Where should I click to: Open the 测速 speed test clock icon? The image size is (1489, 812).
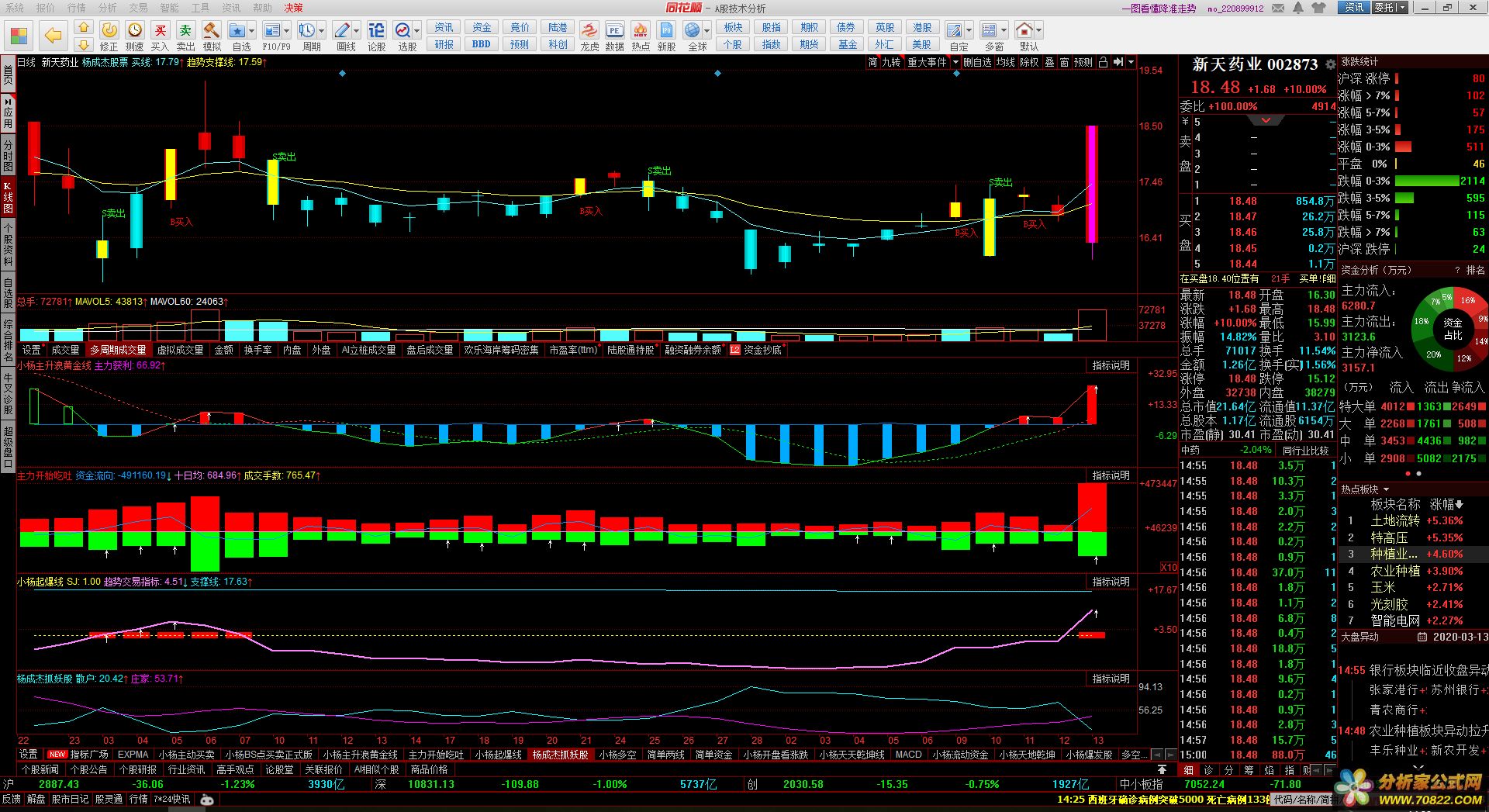coord(135,30)
